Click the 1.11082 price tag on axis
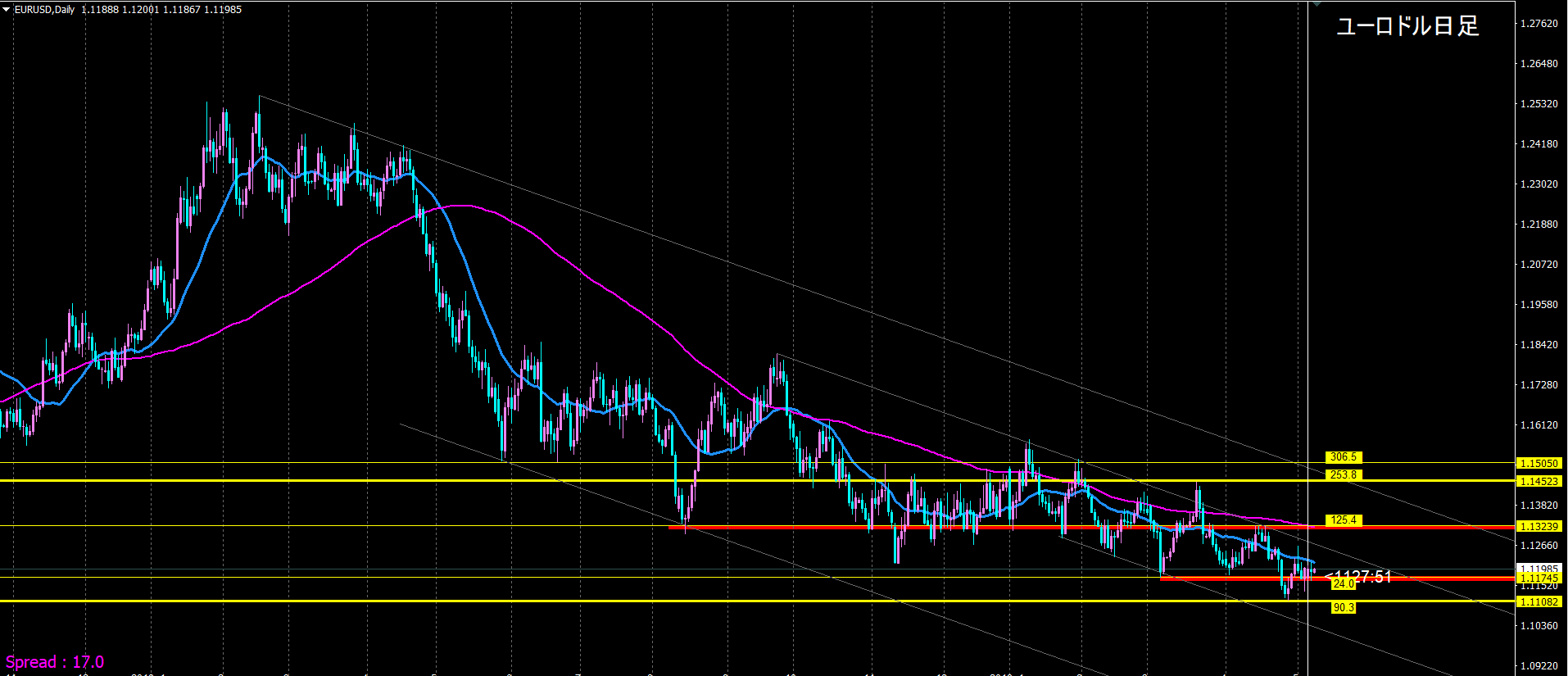Image resolution: width=1568 pixels, height=676 pixels. [1539, 602]
